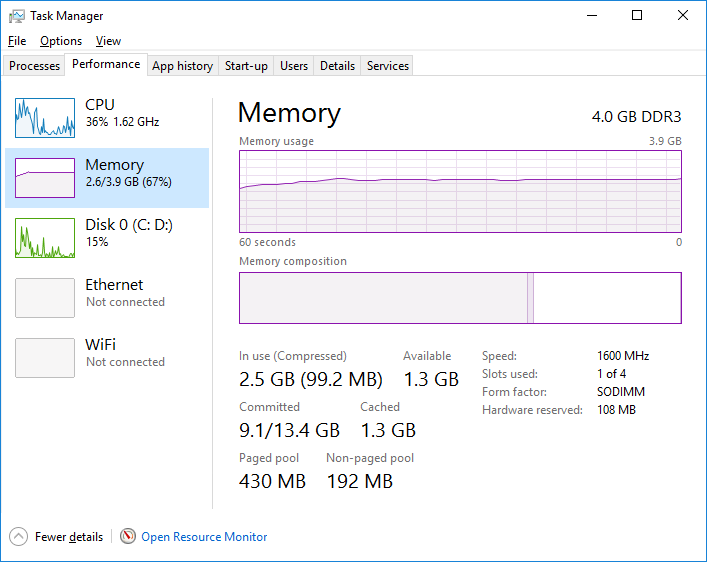
Task: Open the Details tab
Action: pyautogui.click(x=337, y=66)
